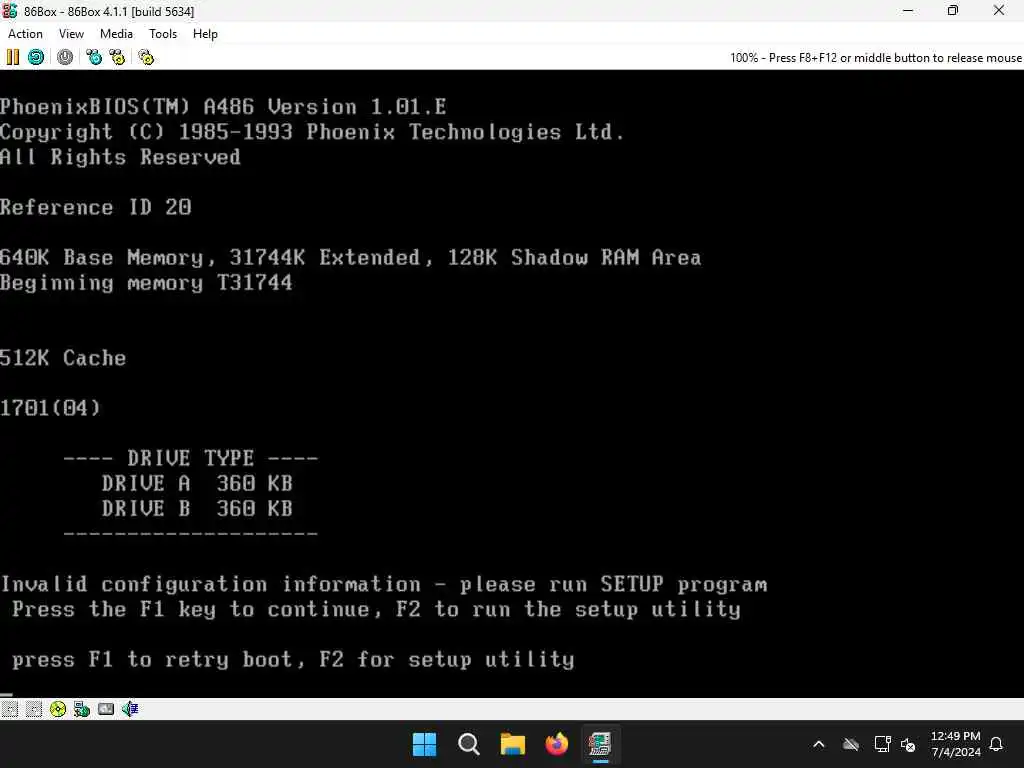Click the muted volume tray icon
The height and width of the screenshot is (768, 1024).
click(x=908, y=744)
